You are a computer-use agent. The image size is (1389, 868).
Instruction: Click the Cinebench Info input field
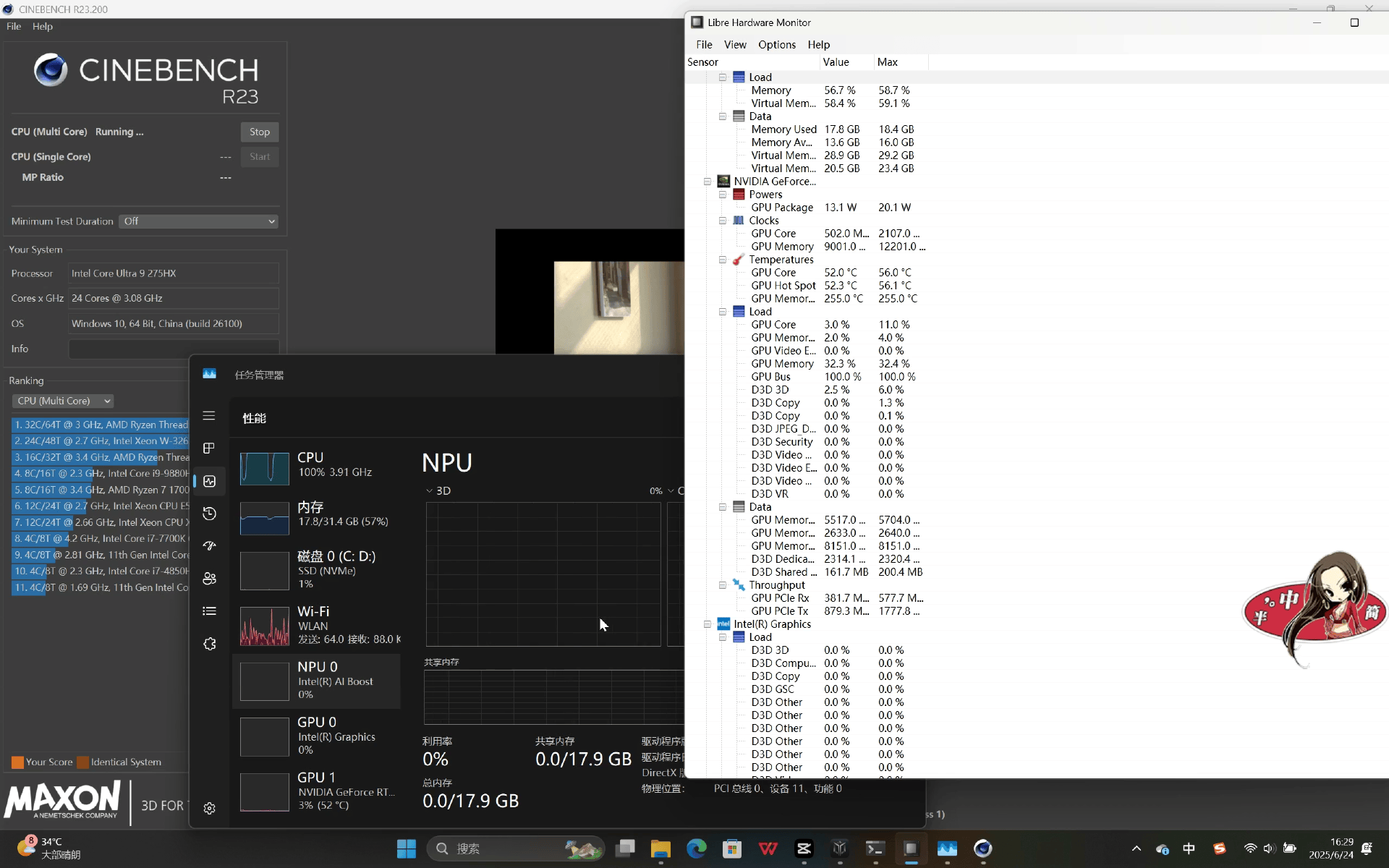174,349
